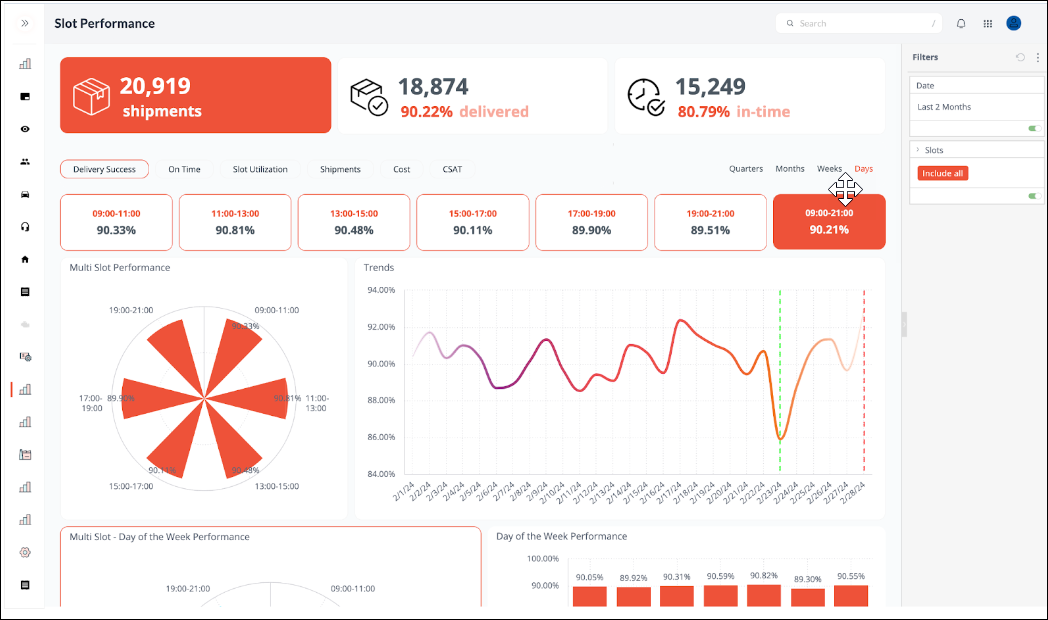
Task: Click the delivered package checkmark icon
Action: [x=369, y=97]
